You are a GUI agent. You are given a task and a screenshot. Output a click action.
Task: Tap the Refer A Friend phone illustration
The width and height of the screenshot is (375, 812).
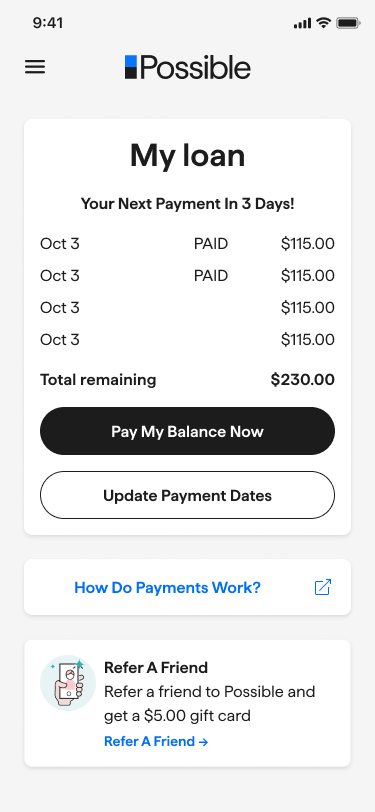tap(68, 683)
